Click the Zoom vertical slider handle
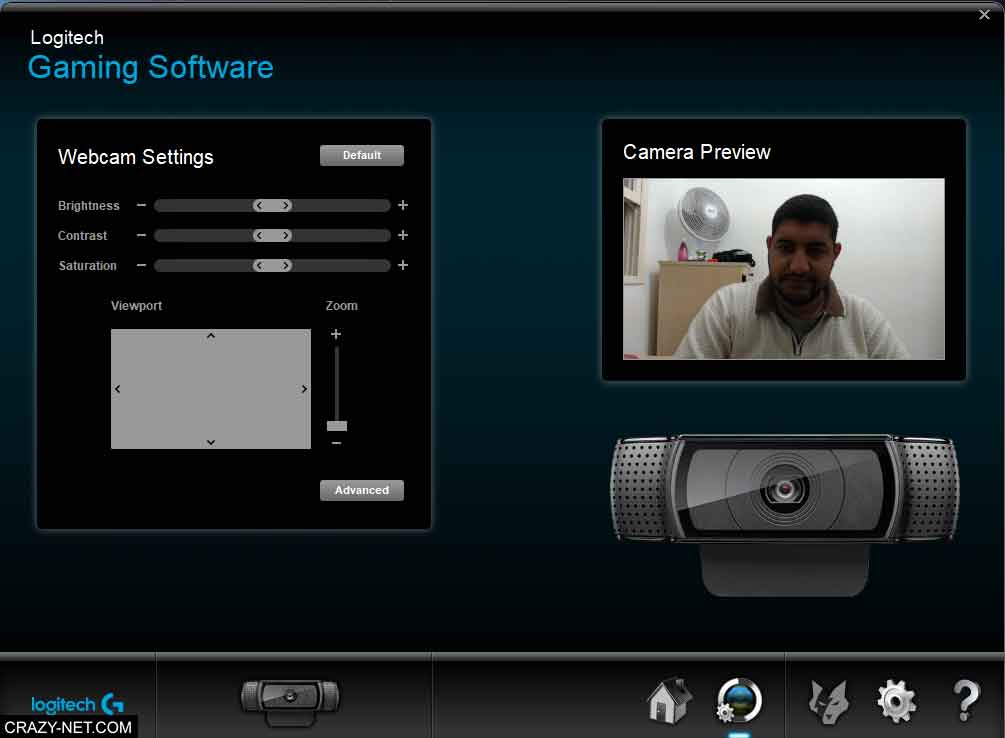The height and width of the screenshot is (738, 1005). coord(336,426)
